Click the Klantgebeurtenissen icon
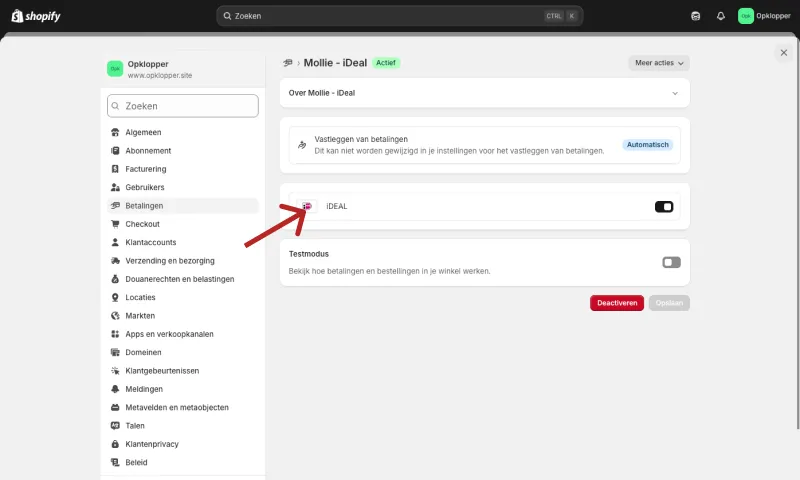 coord(115,371)
